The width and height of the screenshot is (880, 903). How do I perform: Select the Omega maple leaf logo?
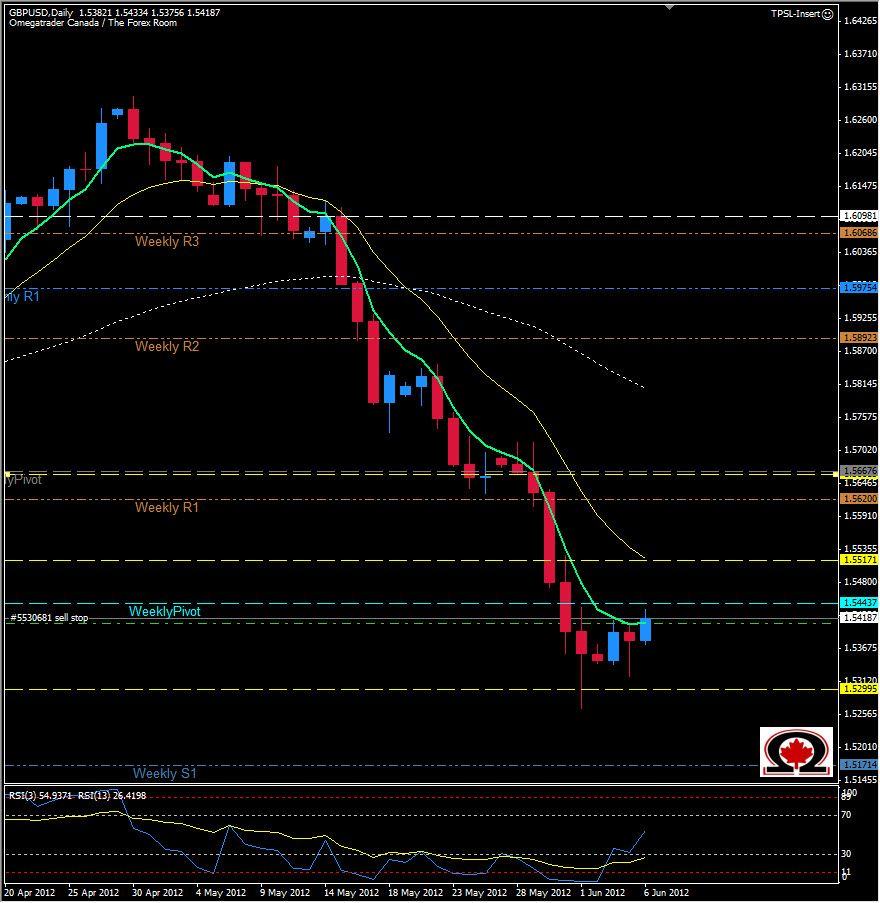tap(797, 752)
